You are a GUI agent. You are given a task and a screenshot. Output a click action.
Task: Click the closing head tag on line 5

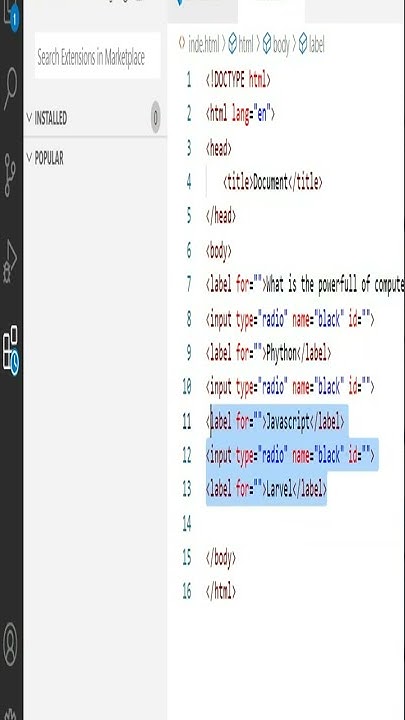[x=220, y=215]
